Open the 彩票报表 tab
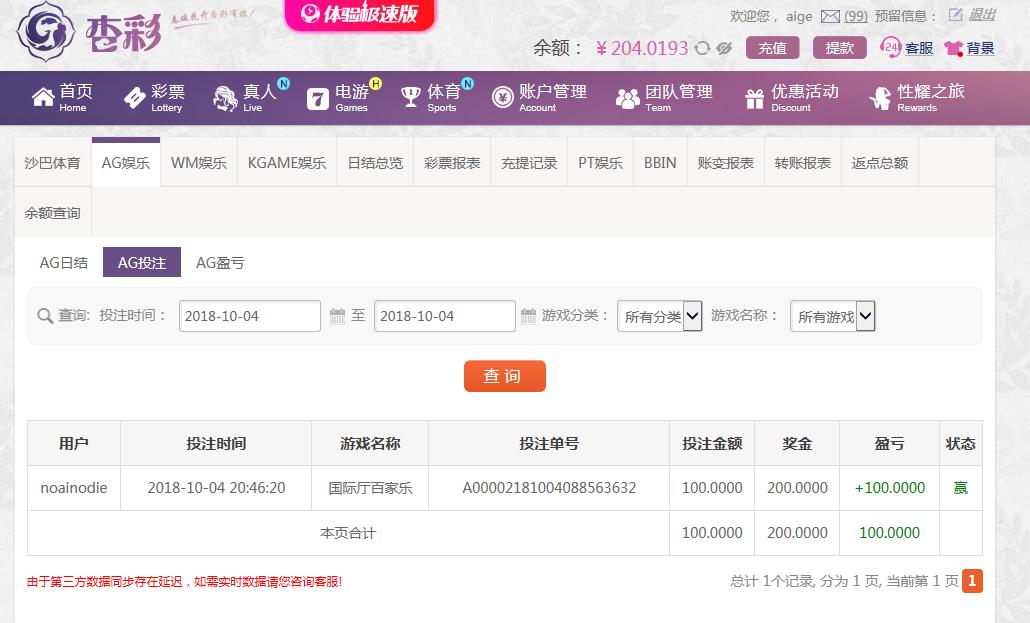Screen dimensions: 1030x623 (x=452, y=163)
